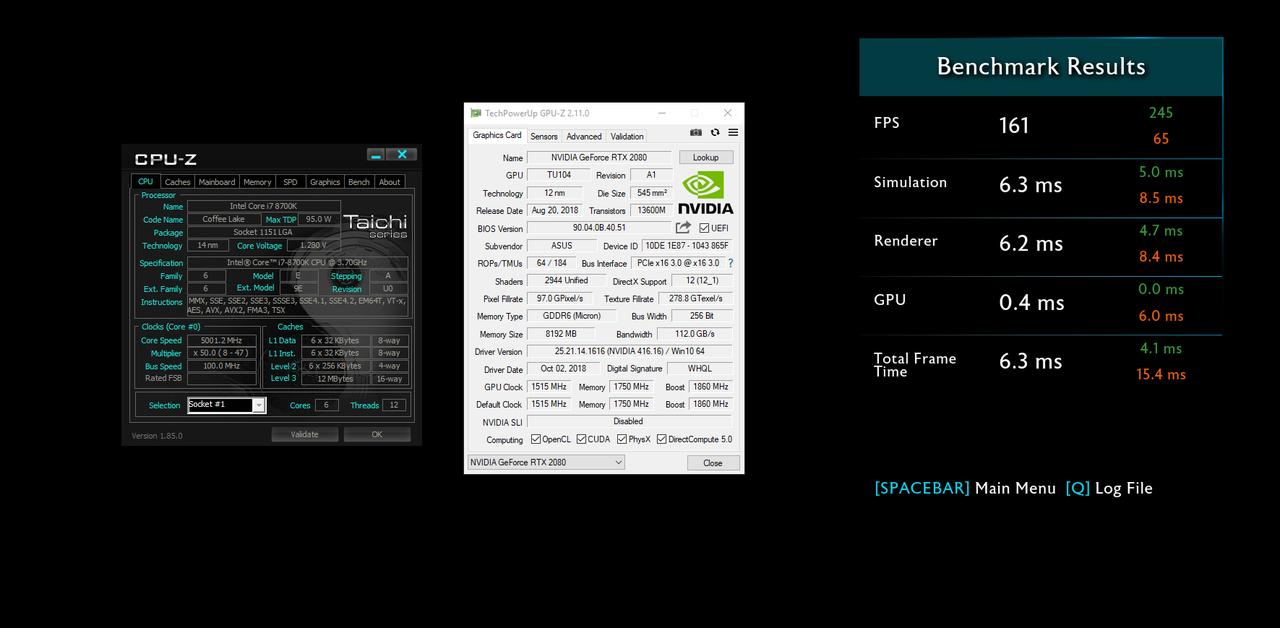The height and width of the screenshot is (628, 1280).
Task: Click the Threads count value 12
Action: coord(394,405)
